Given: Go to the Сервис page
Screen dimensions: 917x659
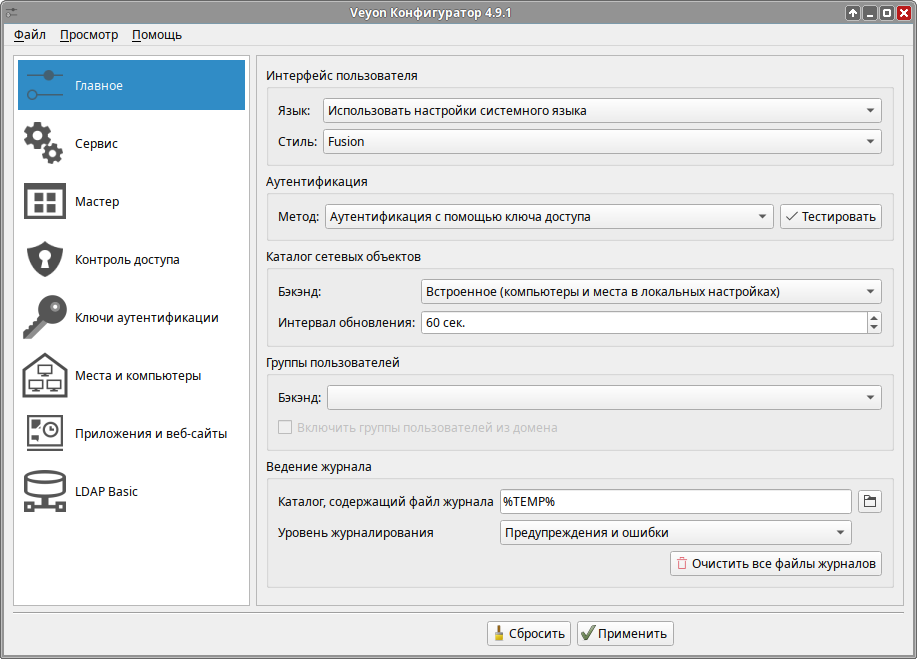Looking at the screenshot, I should point(132,143).
